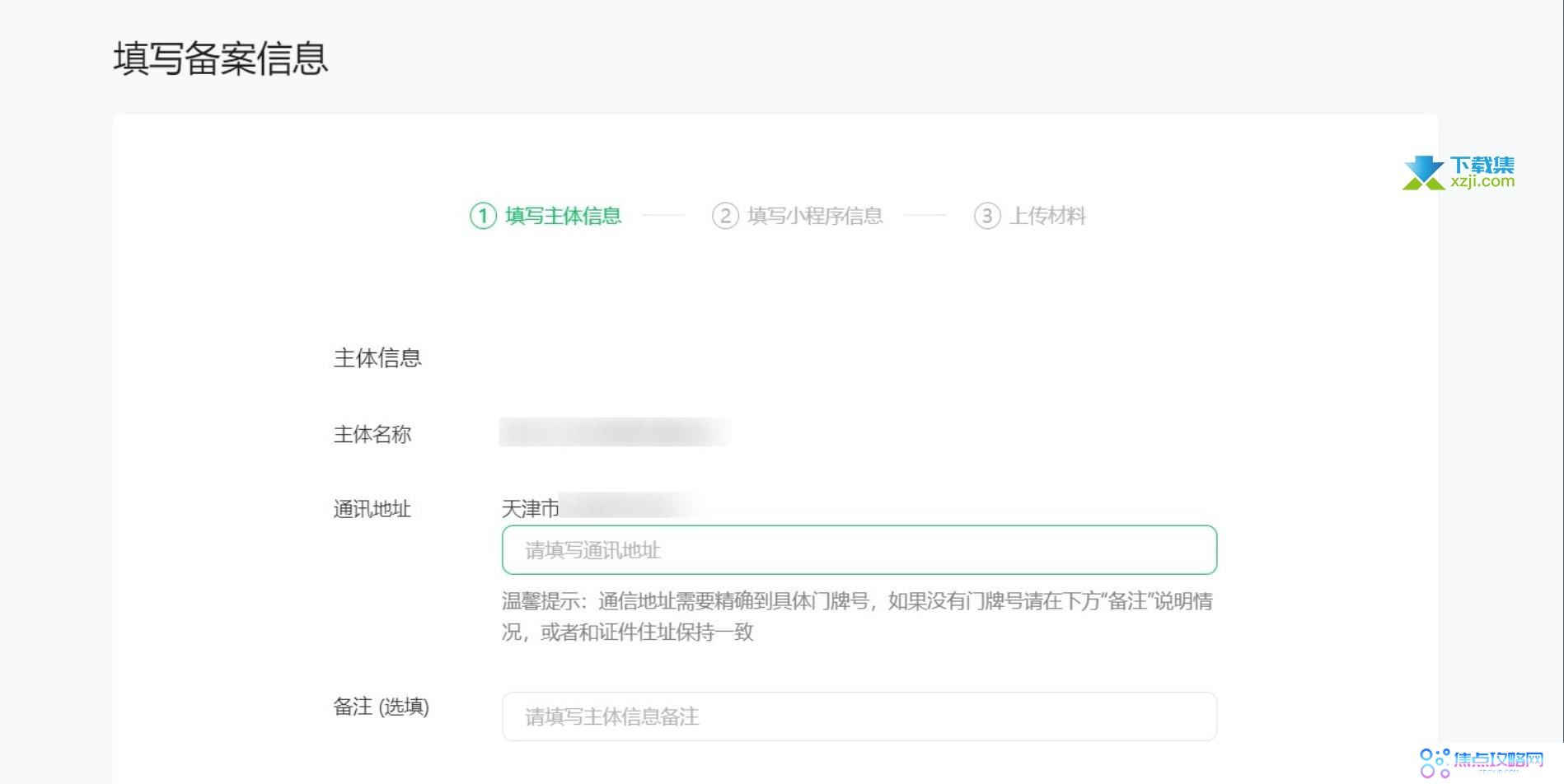This screenshot has width=1564, height=784.
Task: Switch to 上传材料 step
Action: pos(1051,216)
